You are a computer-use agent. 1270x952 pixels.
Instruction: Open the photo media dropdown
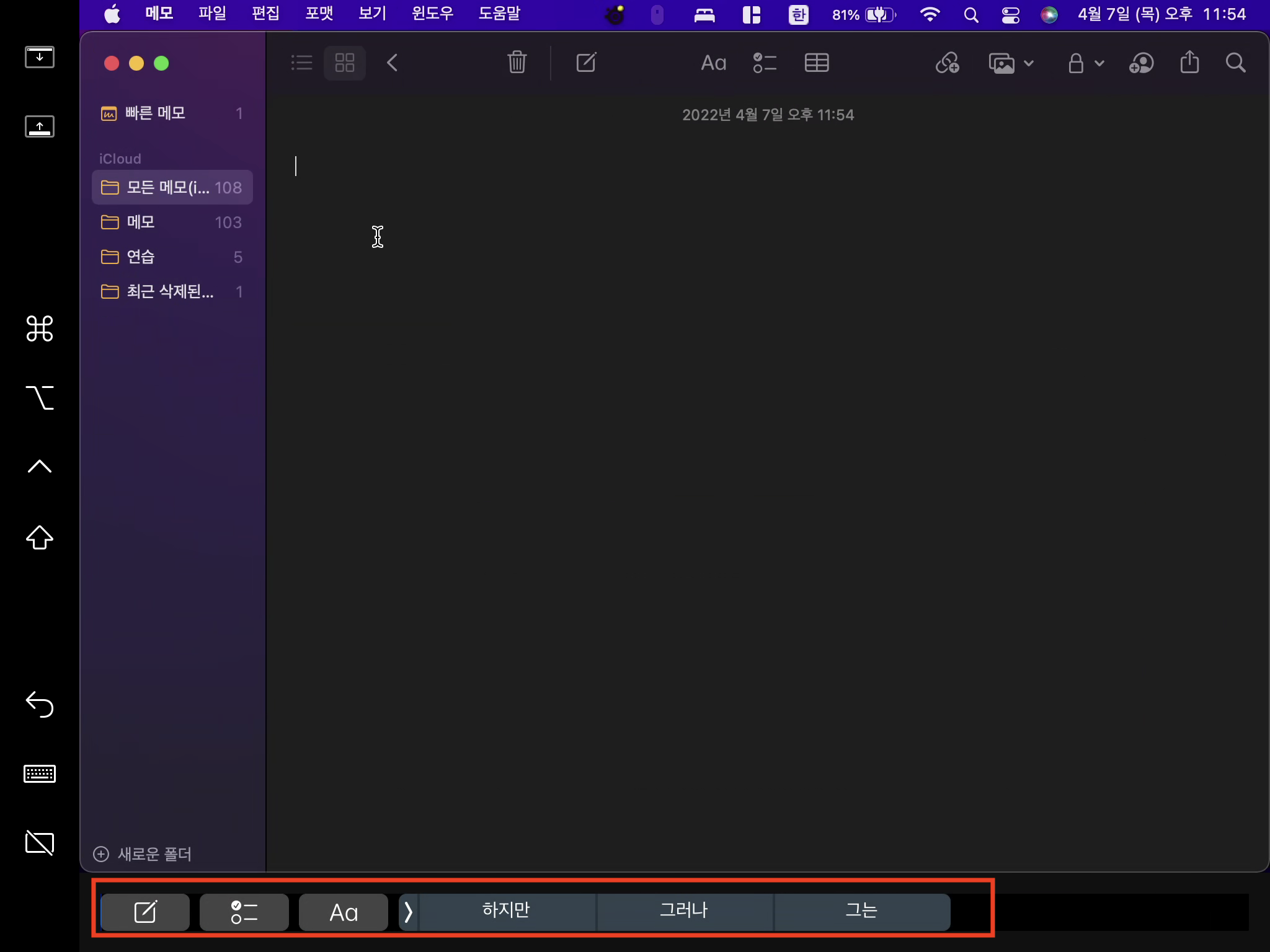pyautogui.click(x=1011, y=63)
